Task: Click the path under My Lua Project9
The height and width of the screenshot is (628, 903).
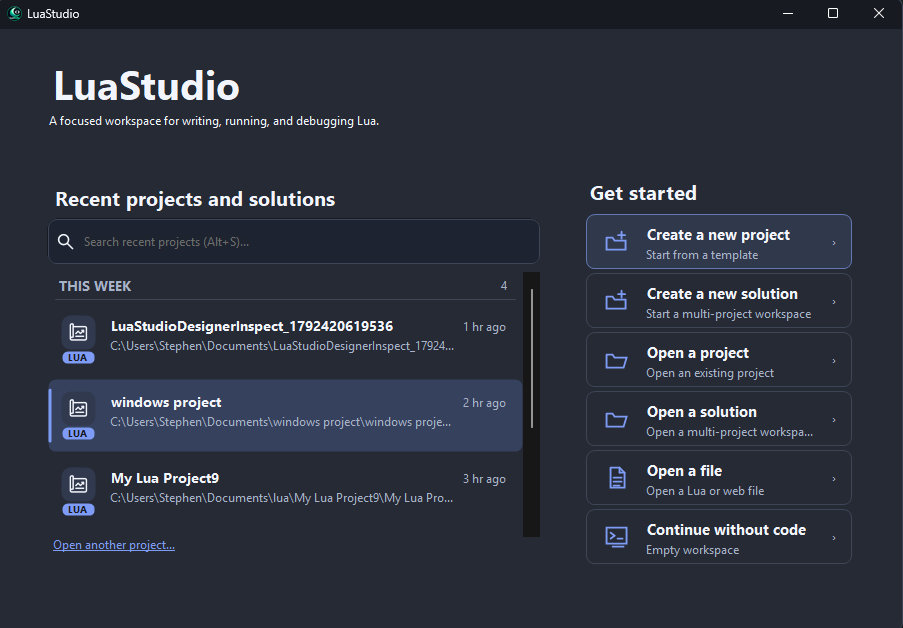Action: pyautogui.click(x=282, y=498)
